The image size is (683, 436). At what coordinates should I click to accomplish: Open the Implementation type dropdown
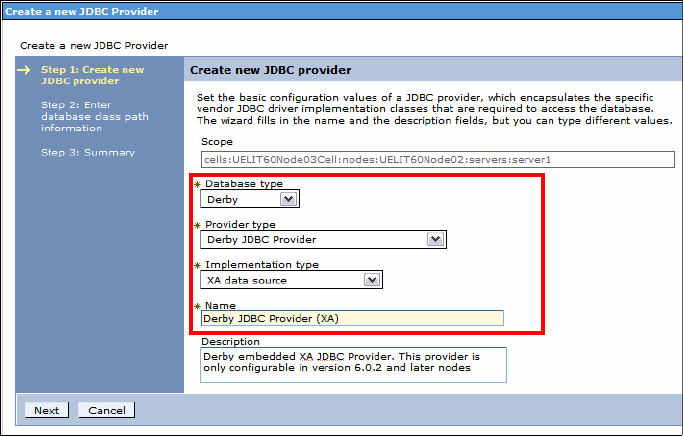tap(291, 280)
